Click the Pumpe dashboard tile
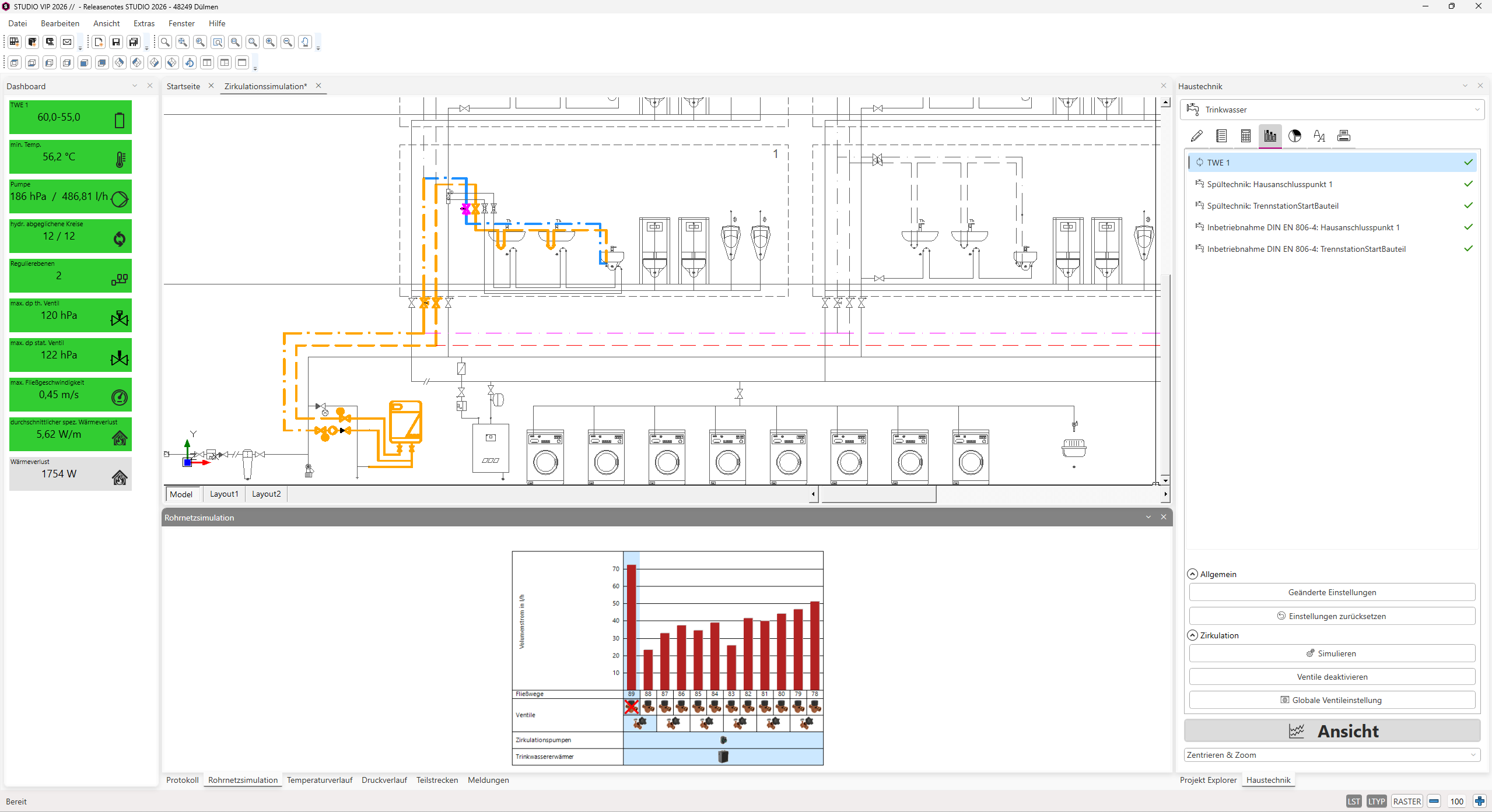The width and height of the screenshot is (1492, 812). coord(71,196)
